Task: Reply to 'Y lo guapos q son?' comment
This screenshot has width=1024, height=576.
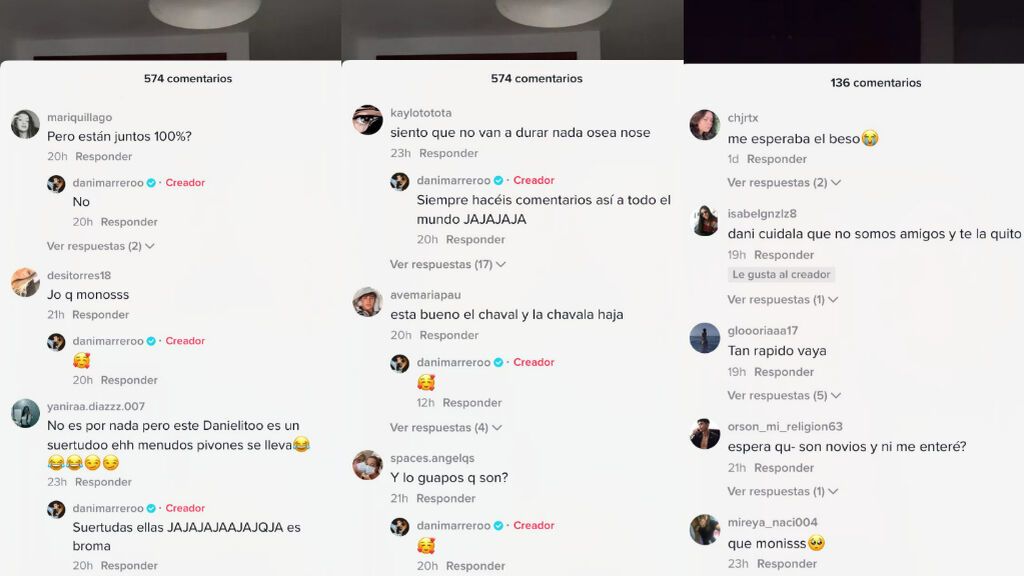Action: pyautogui.click(x=446, y=499)
